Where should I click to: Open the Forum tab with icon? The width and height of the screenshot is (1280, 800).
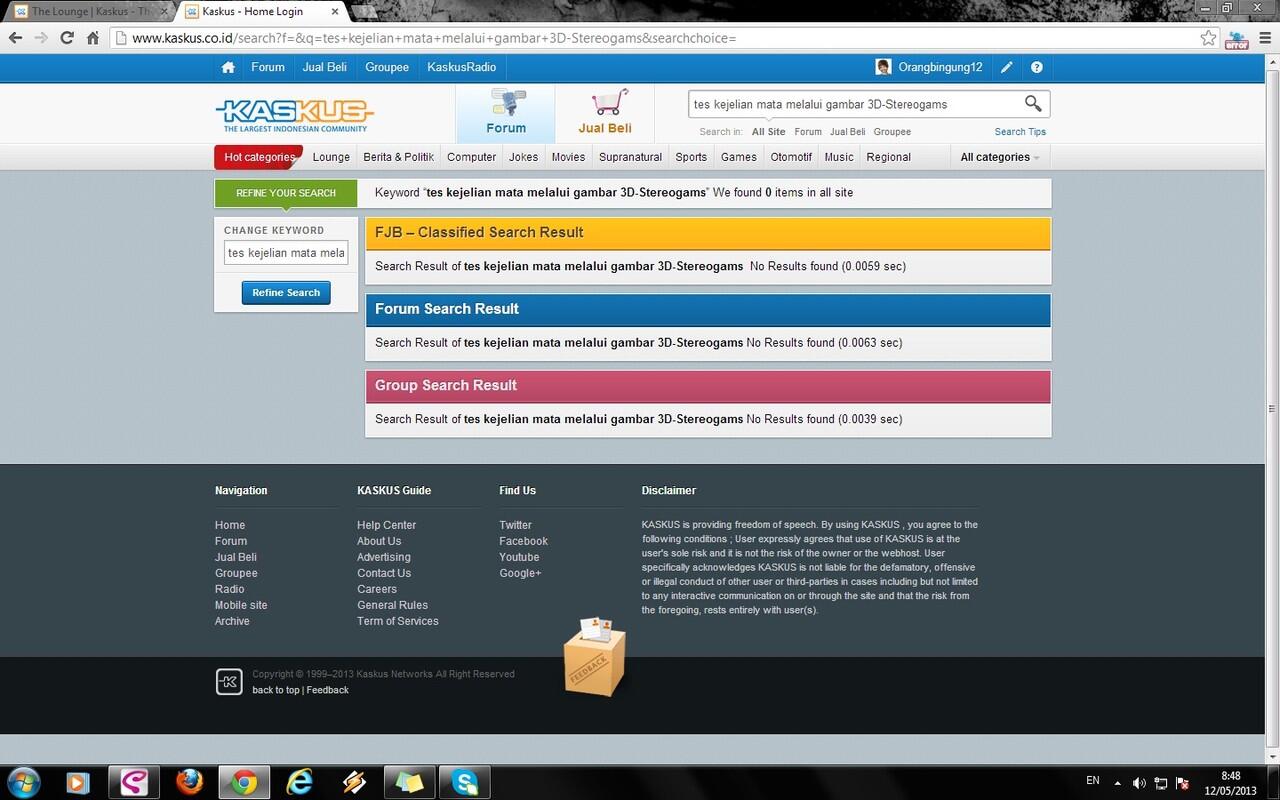coord(506,112)
